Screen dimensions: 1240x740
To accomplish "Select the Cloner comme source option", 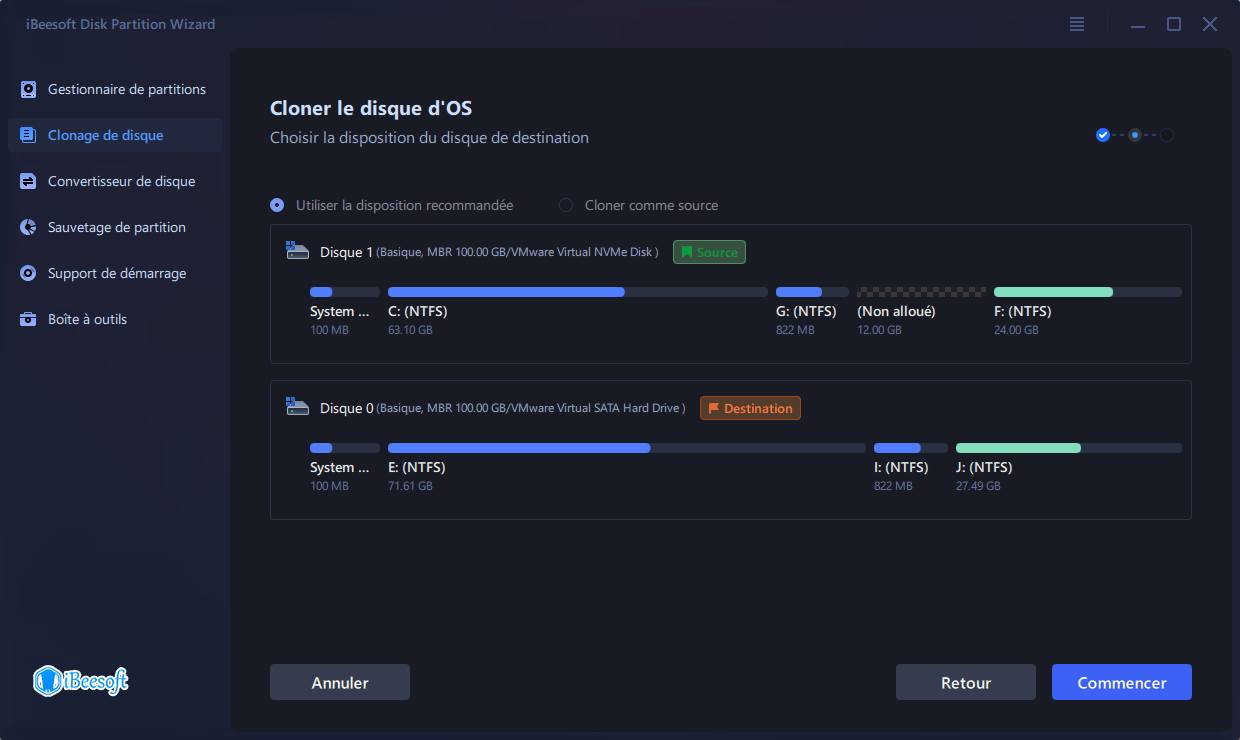I will click(566, 205).
